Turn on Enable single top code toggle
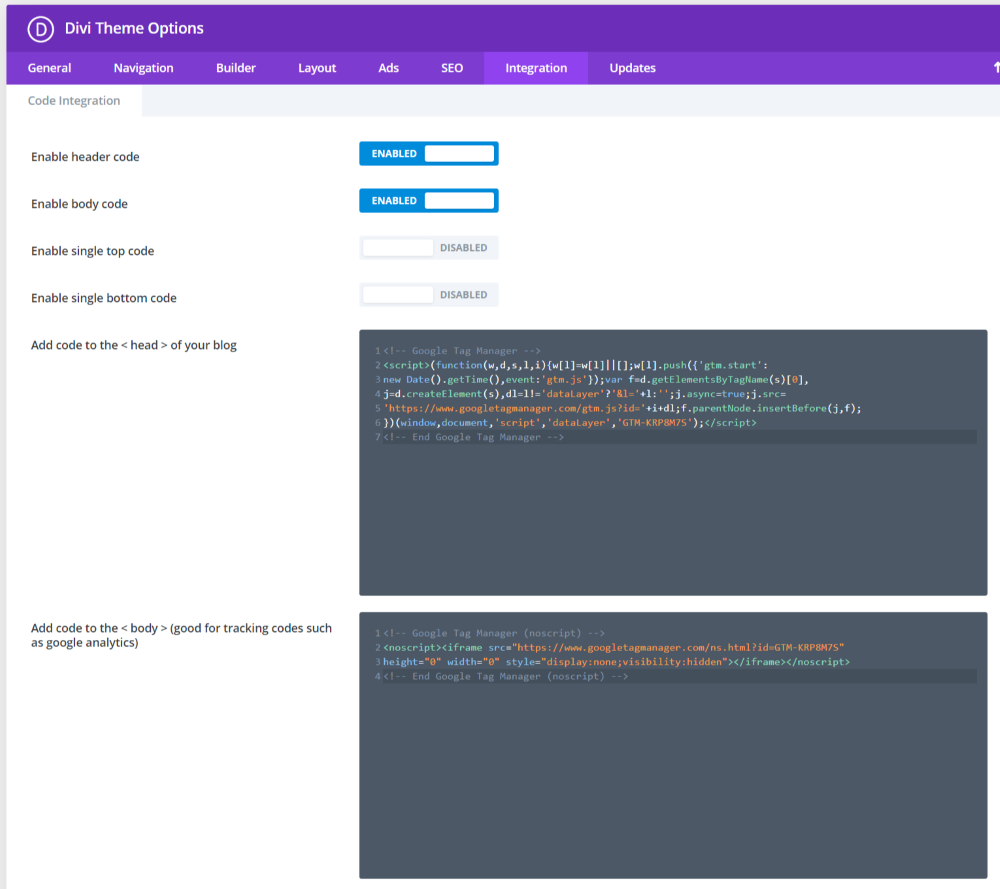 [429, 248]
